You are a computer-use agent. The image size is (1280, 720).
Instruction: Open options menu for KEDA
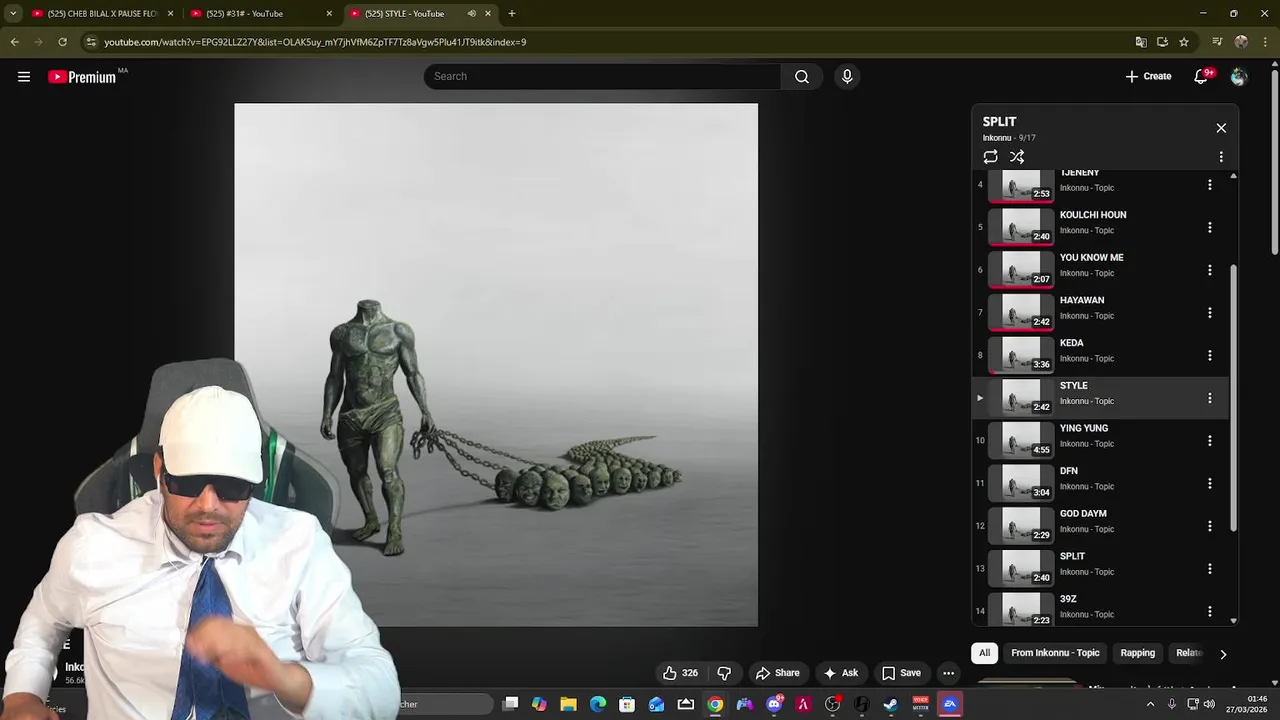[1210, 356]
